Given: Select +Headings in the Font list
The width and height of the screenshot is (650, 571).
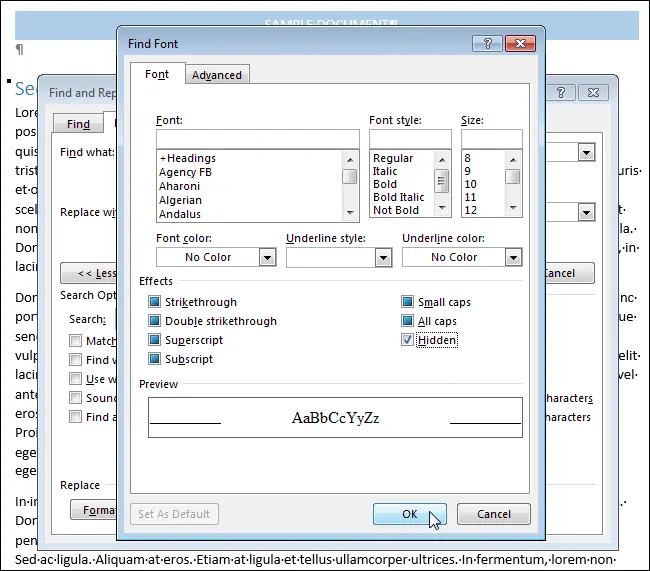Looking at the screenshot, I should tap(187, 158).
